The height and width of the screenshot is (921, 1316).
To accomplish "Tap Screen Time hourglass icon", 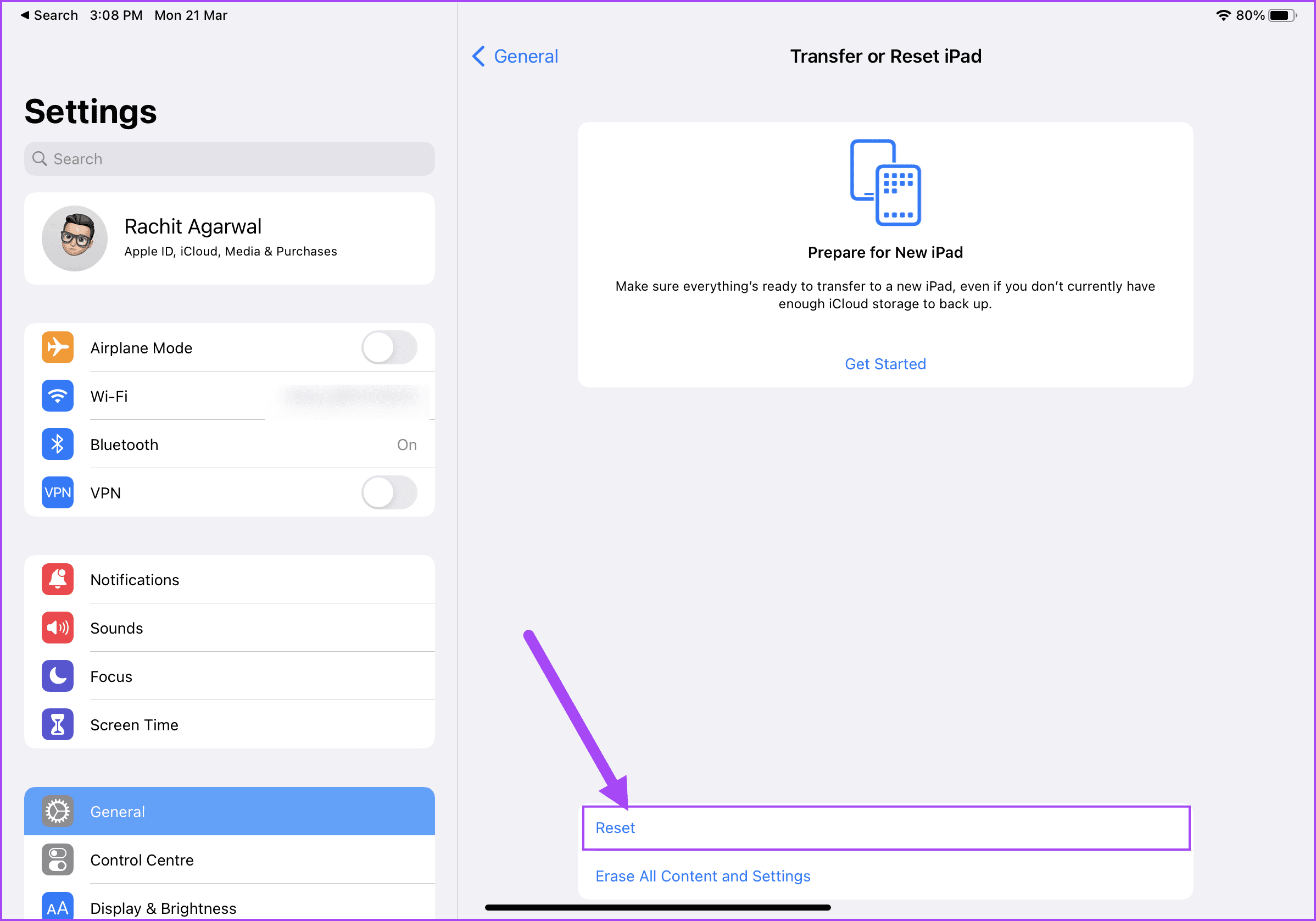I will (x=57, y=724).
